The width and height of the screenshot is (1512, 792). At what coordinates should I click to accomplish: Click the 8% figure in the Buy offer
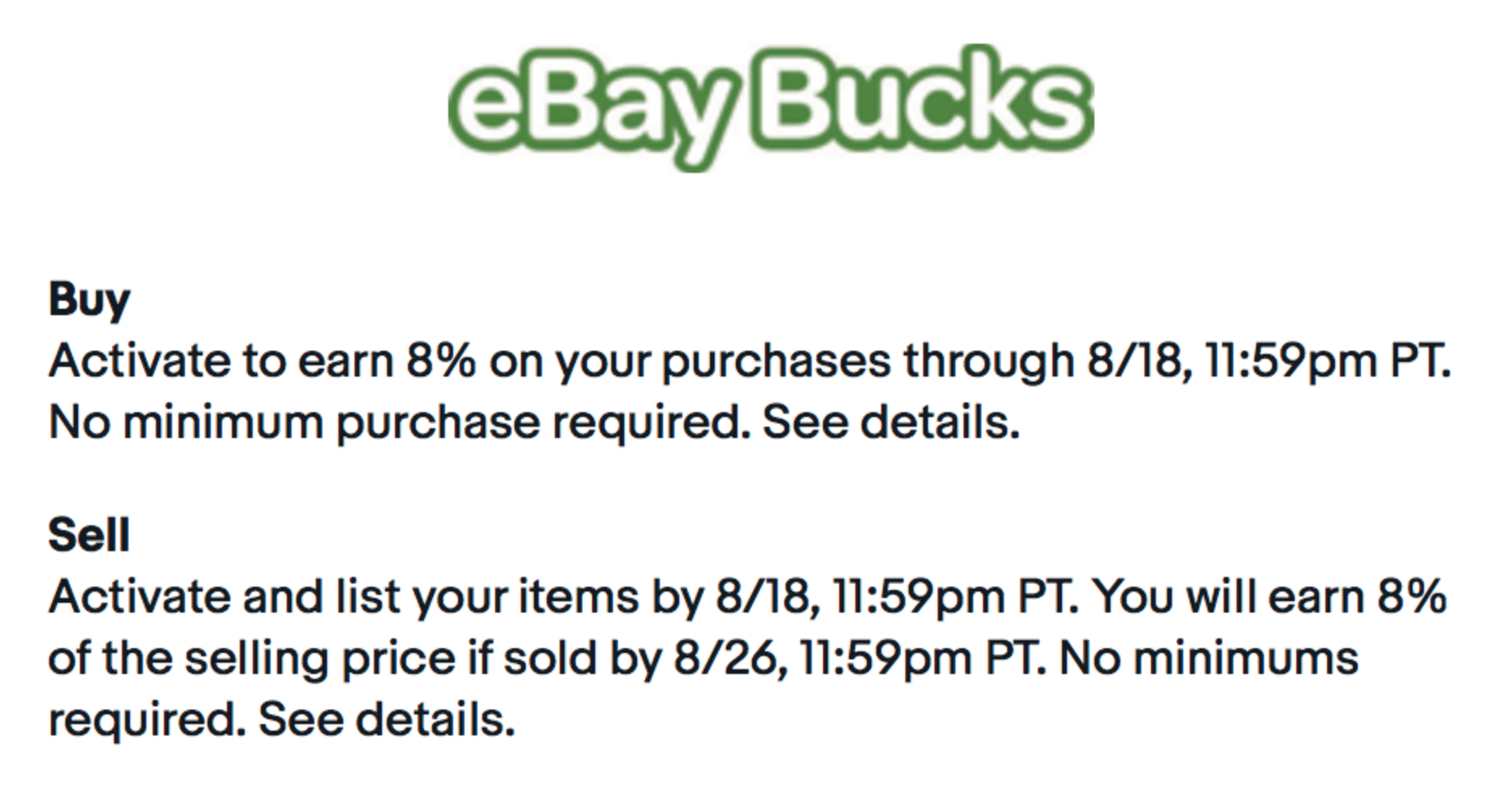[x=441, y=360]
